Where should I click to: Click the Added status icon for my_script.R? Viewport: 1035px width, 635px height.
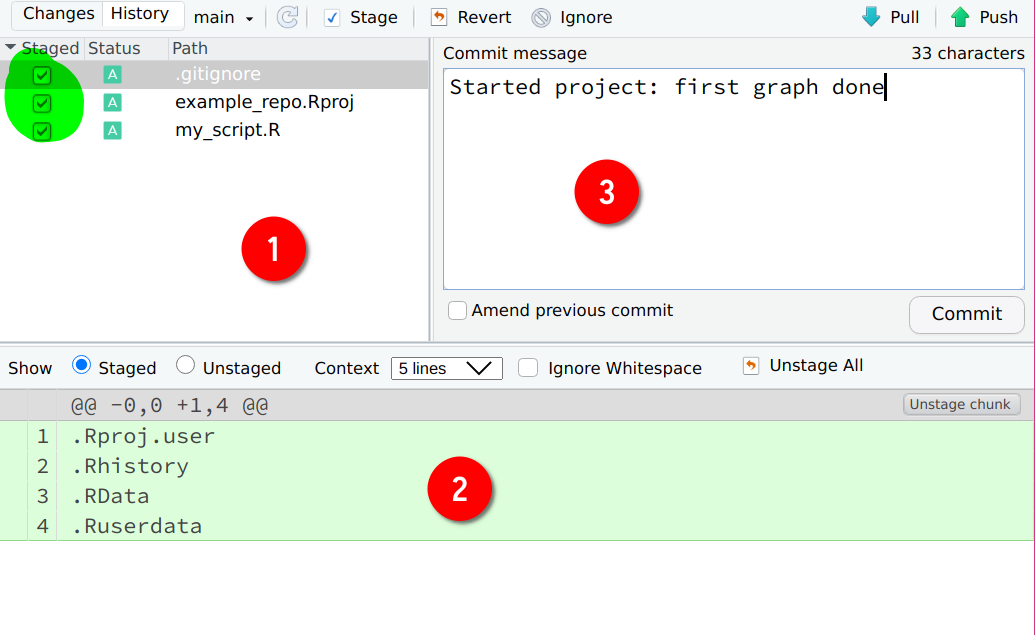point(112,130)
